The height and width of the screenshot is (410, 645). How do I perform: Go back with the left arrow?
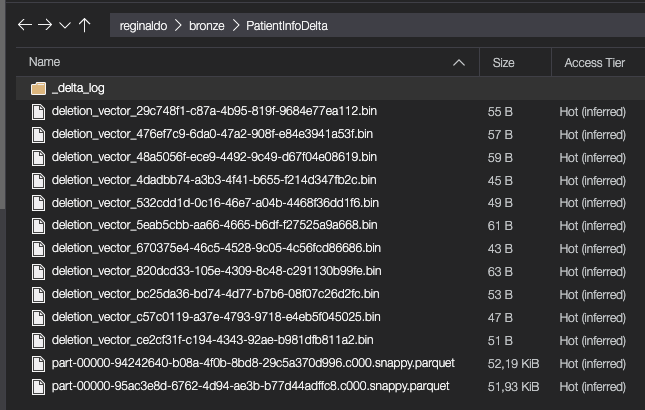tap(25, 25)
